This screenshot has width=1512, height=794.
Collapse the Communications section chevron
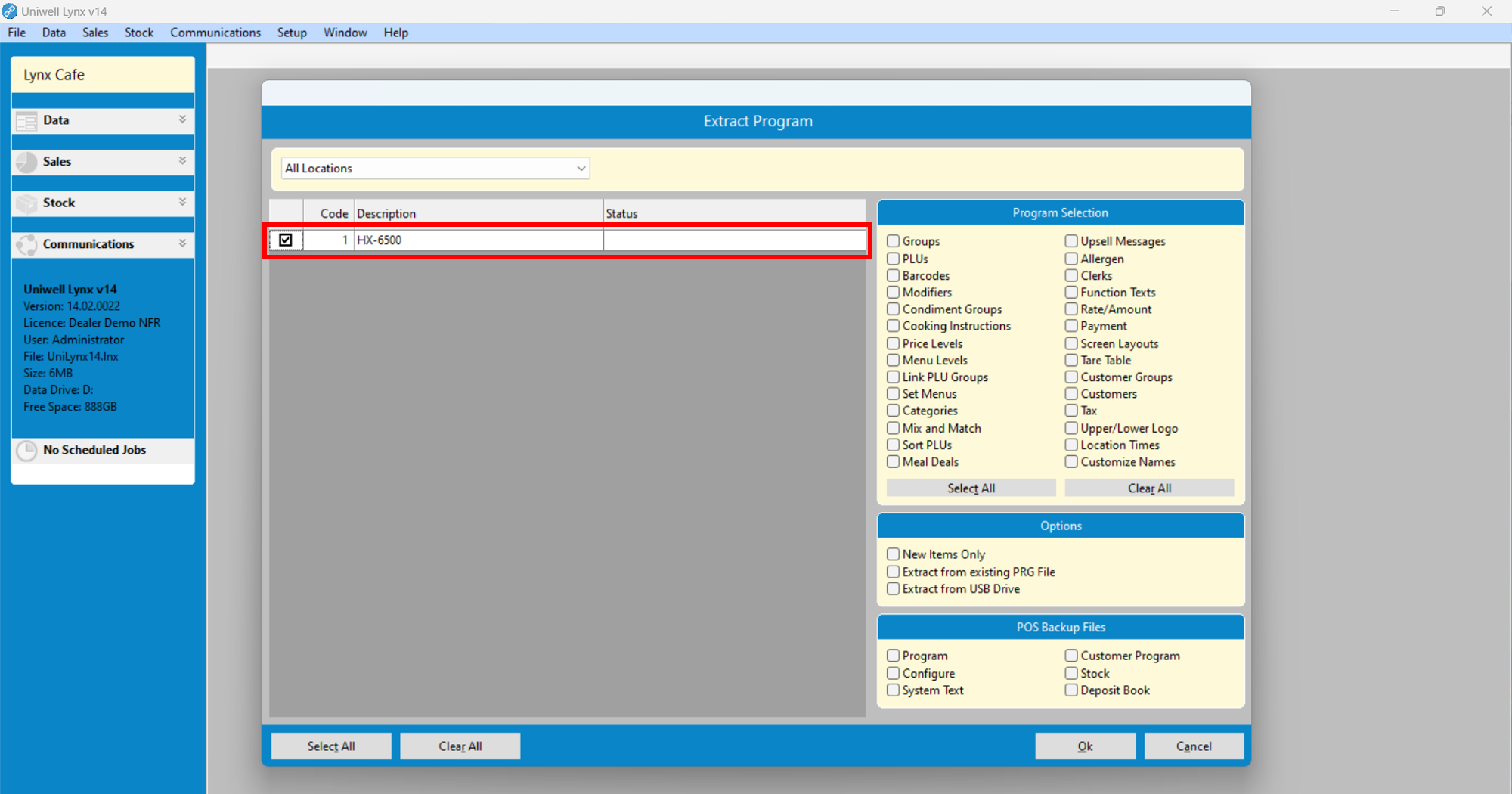[181, 243]
